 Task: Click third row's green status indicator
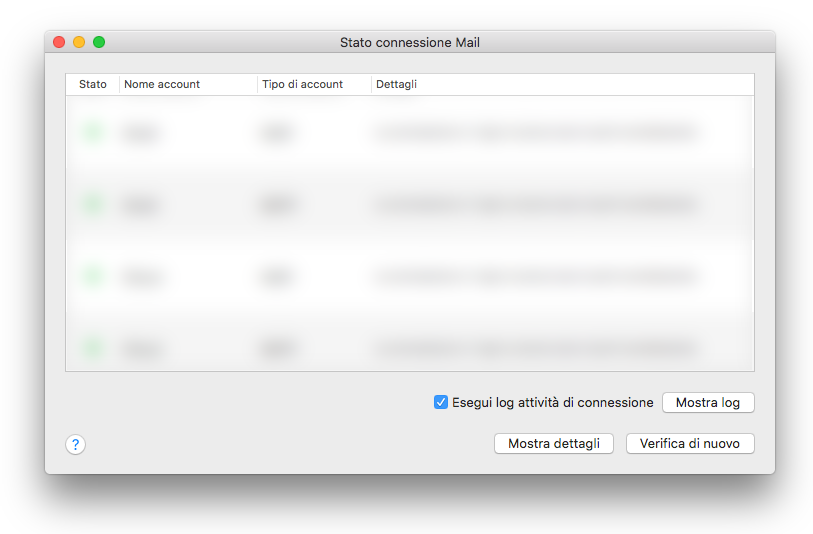pos(93,277)
